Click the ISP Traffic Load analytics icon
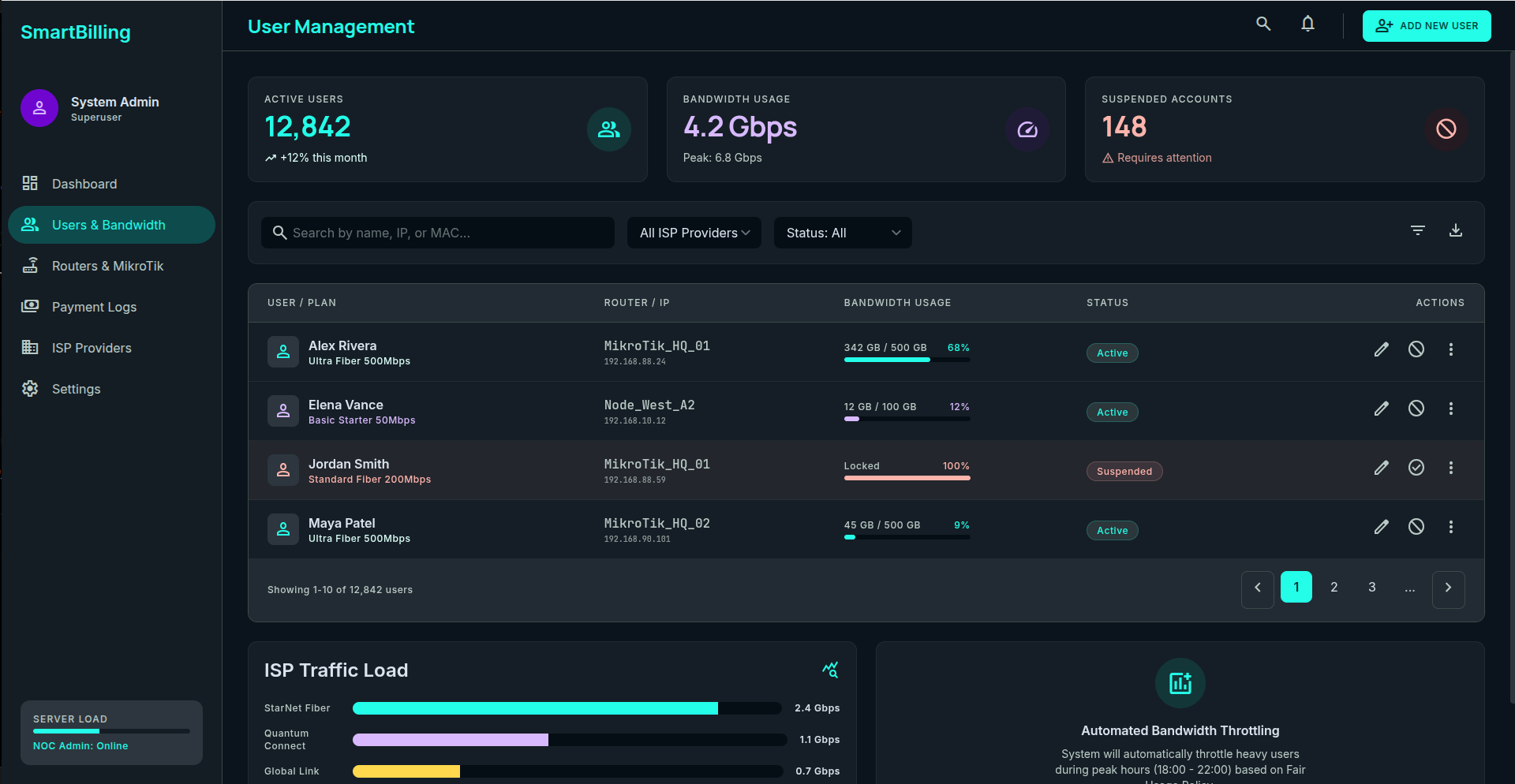The height and width of the screenshot is (784, 1515). (x=830, y=670)
